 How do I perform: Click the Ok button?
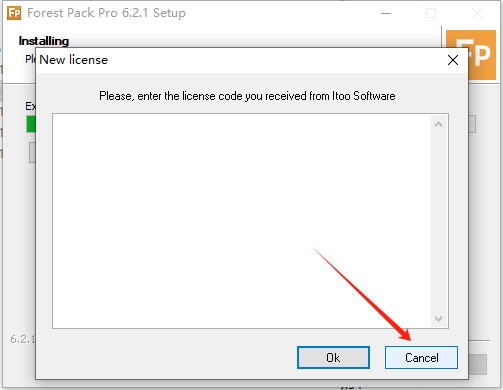(333, 357)
